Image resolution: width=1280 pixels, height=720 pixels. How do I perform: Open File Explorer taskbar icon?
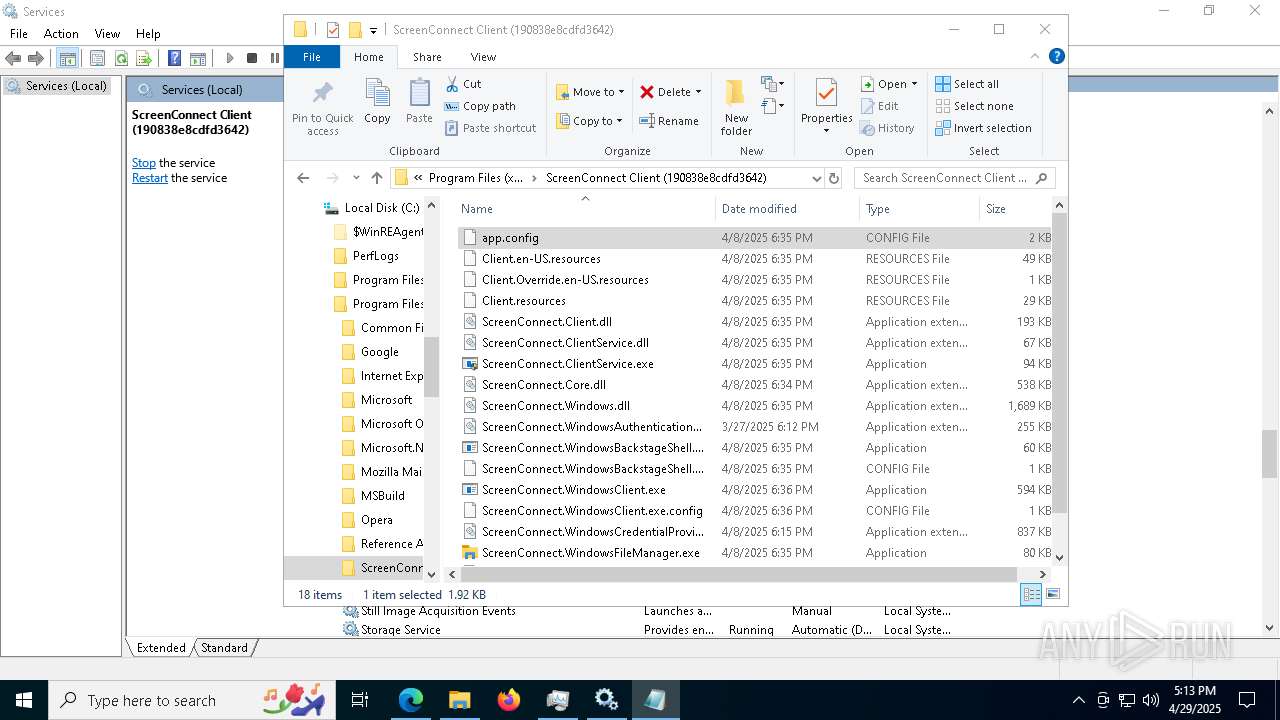pyautogui.click(x=460, y=700)
